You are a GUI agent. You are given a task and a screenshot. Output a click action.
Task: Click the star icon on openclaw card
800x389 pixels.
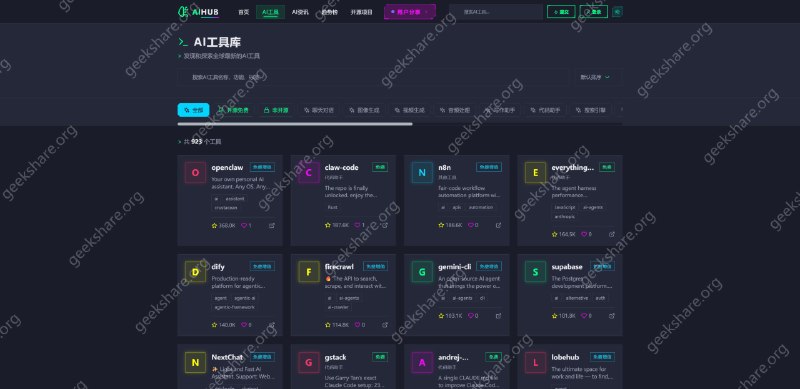(x=214, y=225)
